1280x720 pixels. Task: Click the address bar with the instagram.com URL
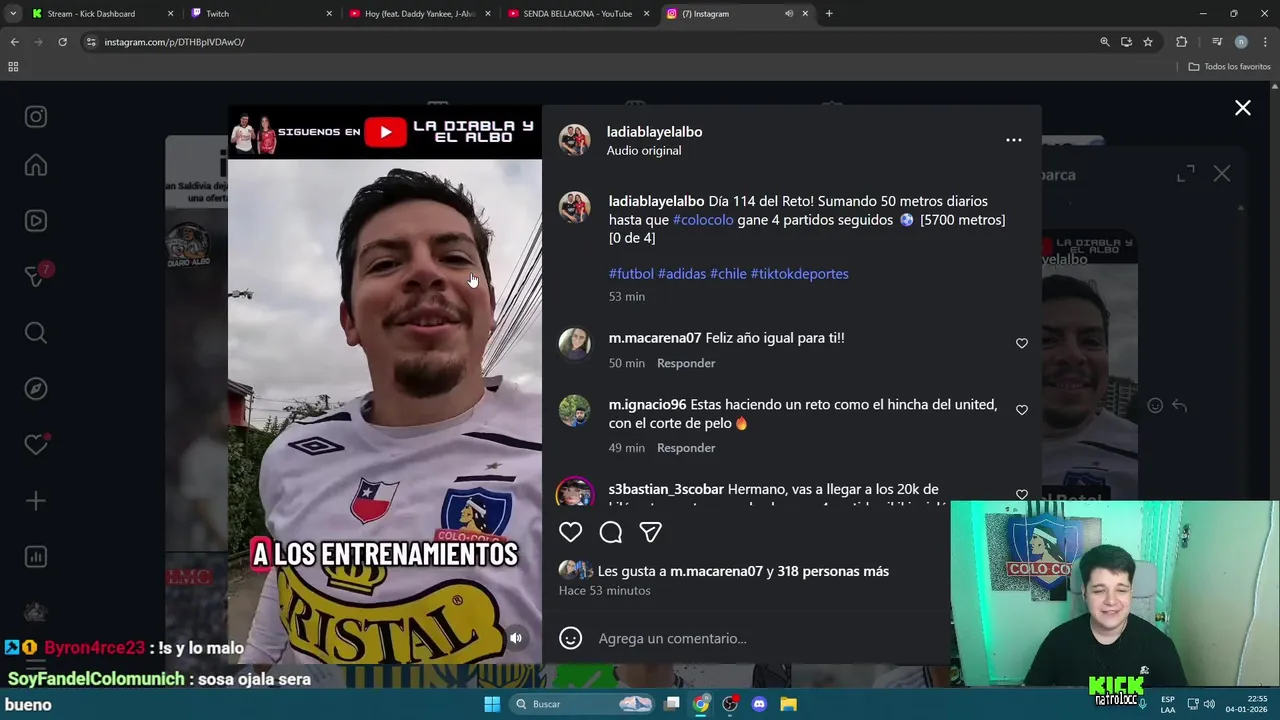[590, 42]
